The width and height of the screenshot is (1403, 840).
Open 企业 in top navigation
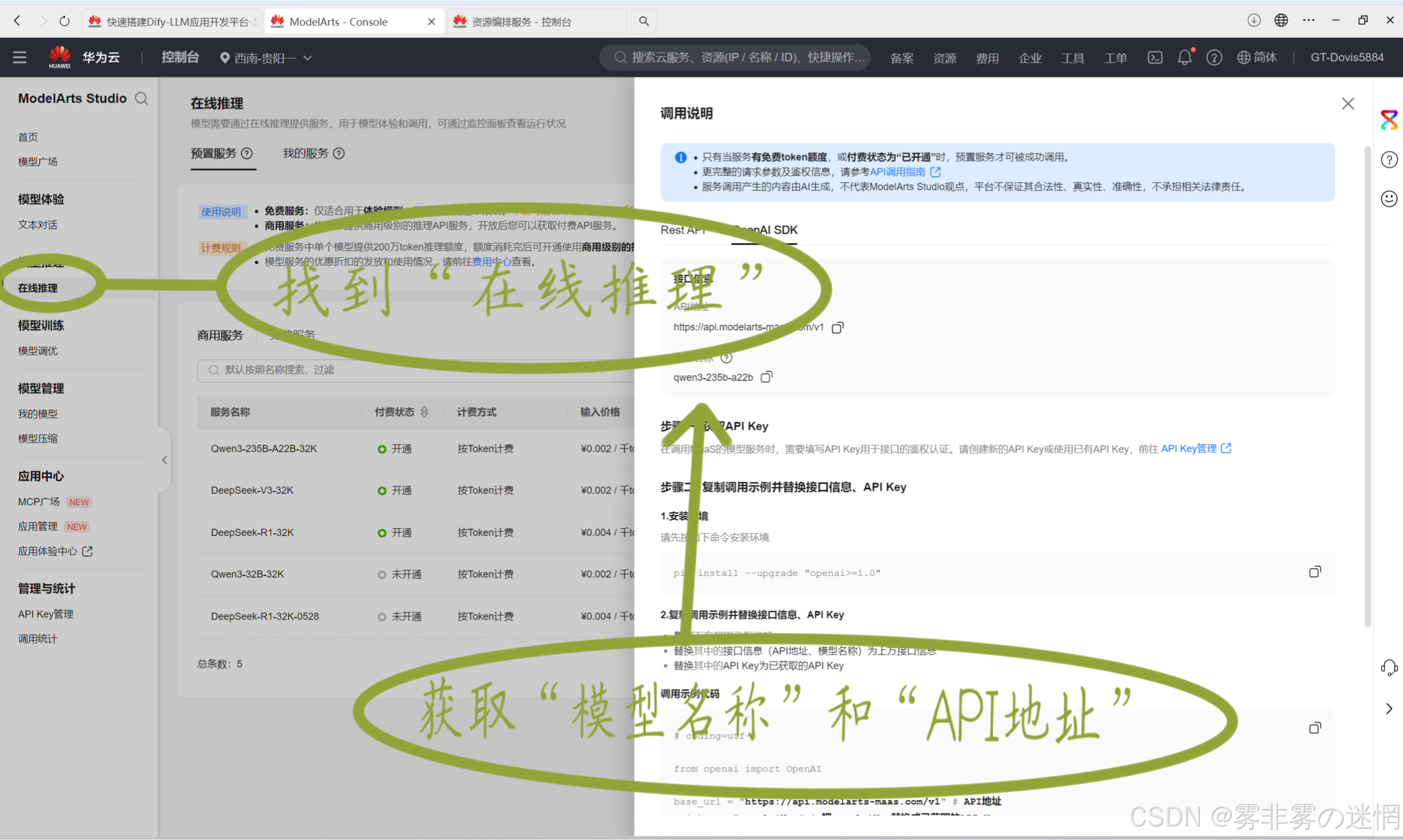[x=1030, y=58]
